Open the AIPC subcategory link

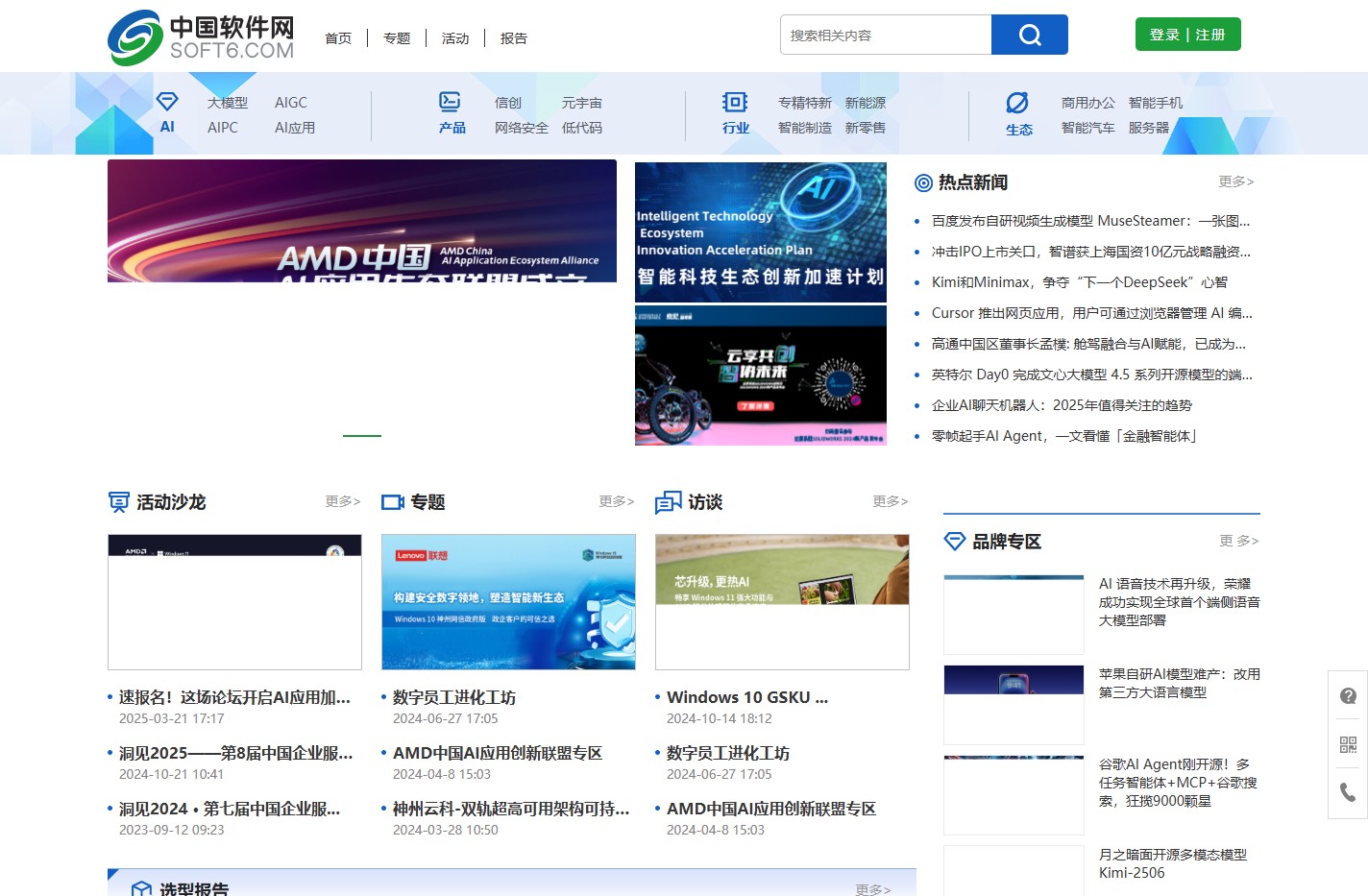tap(223, 128)
